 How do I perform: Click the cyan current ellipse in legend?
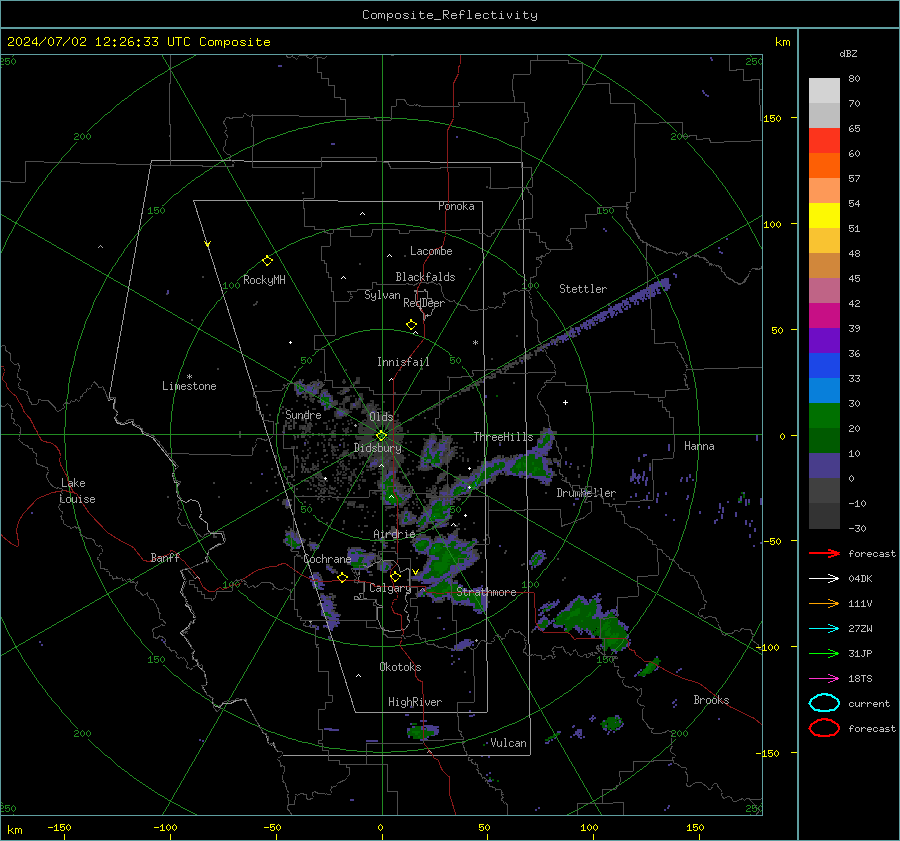824,703
